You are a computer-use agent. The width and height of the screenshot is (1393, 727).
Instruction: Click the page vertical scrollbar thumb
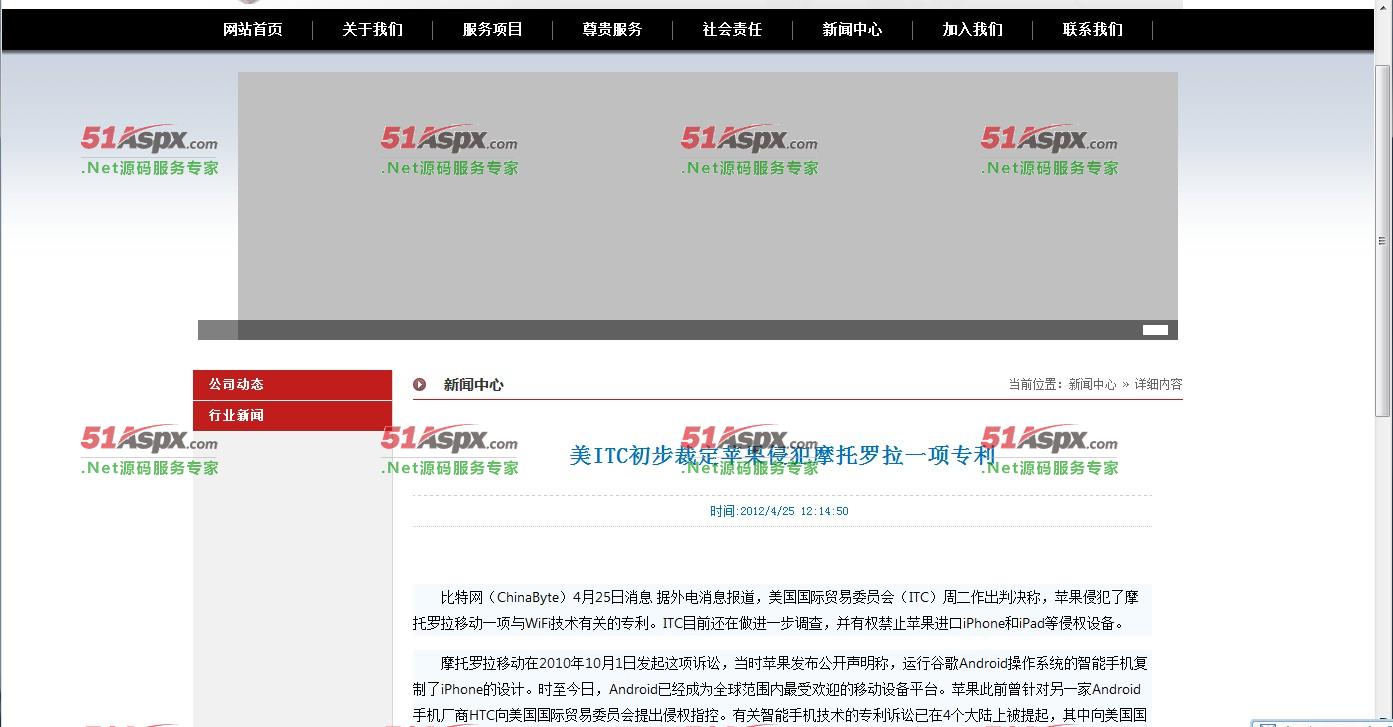coord(1383,240)
